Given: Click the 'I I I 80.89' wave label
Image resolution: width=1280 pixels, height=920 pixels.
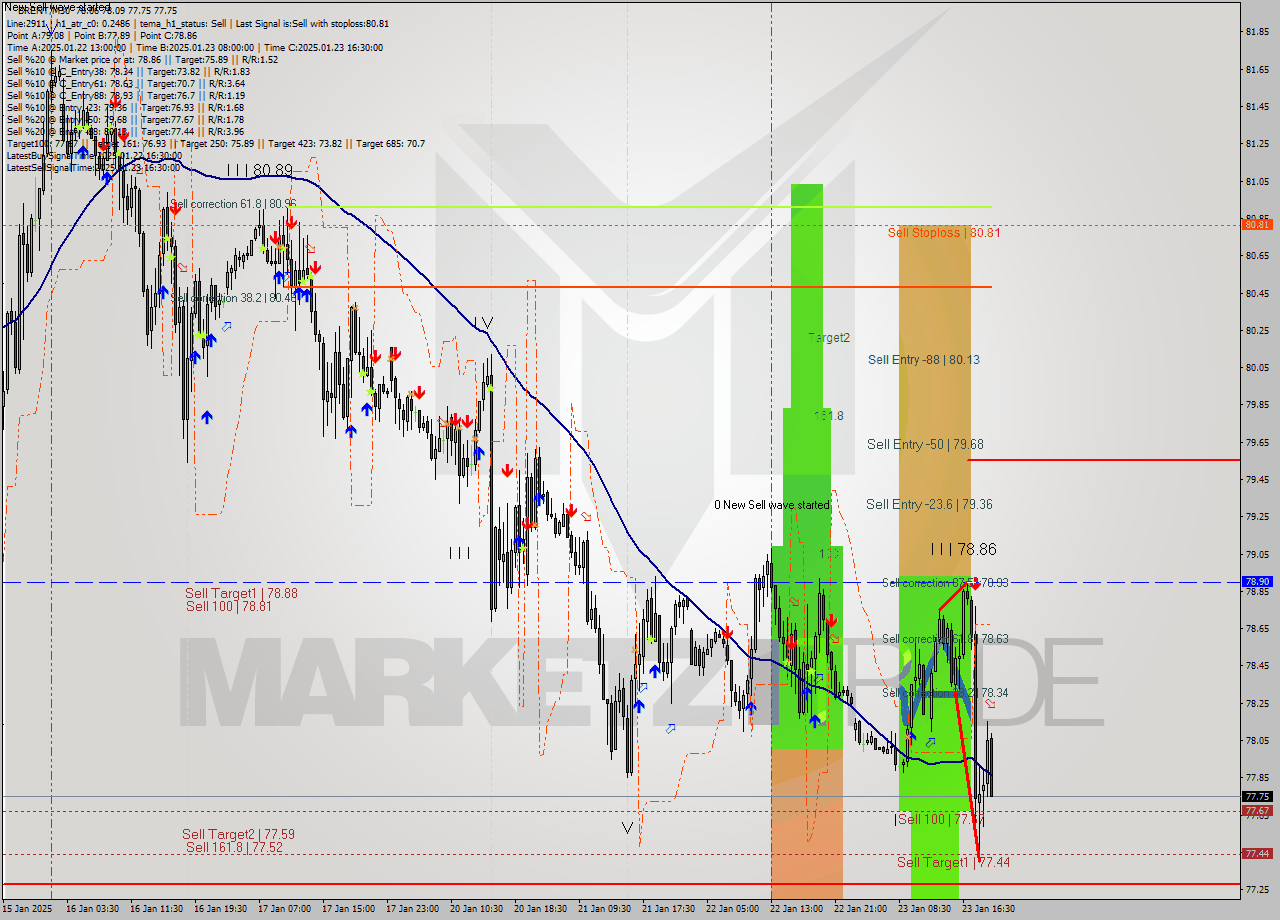Looking at the screenshot, I should tap(259, 171).
